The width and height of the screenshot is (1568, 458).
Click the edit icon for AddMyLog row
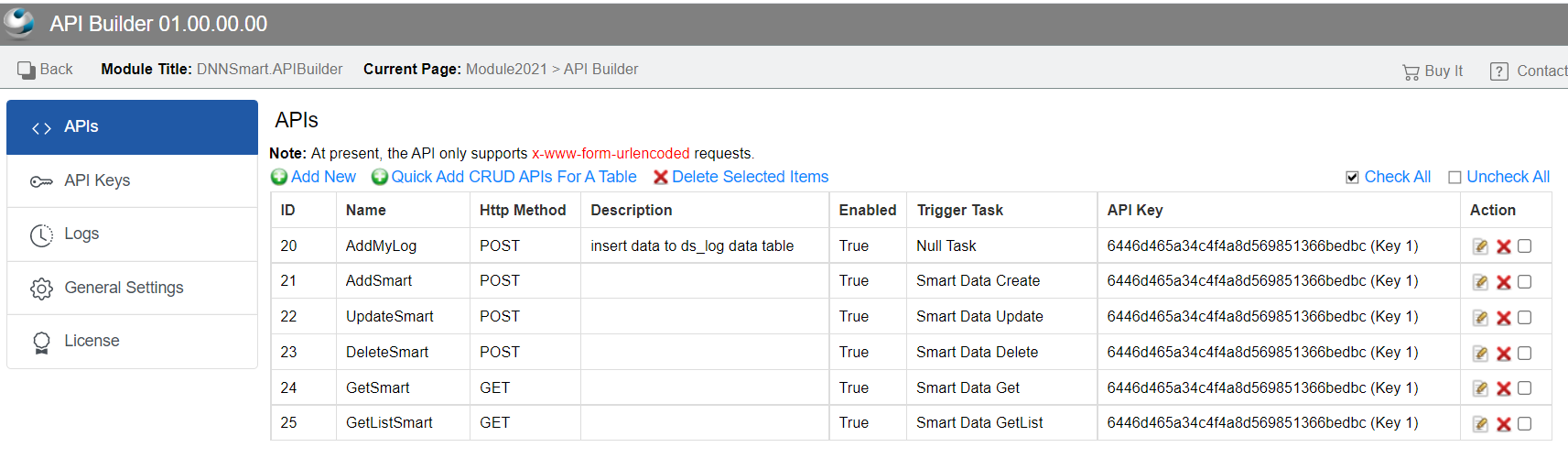1480,246
